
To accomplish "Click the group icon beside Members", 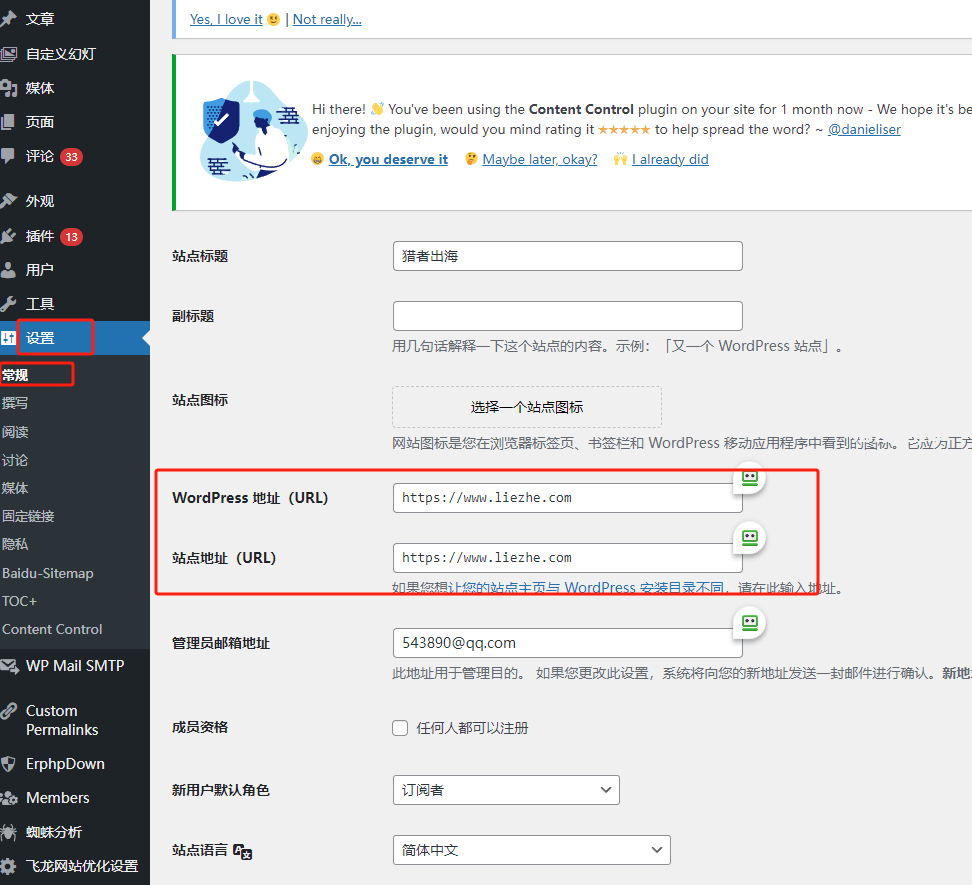I will pyautogui.click(x=9, y=798).
